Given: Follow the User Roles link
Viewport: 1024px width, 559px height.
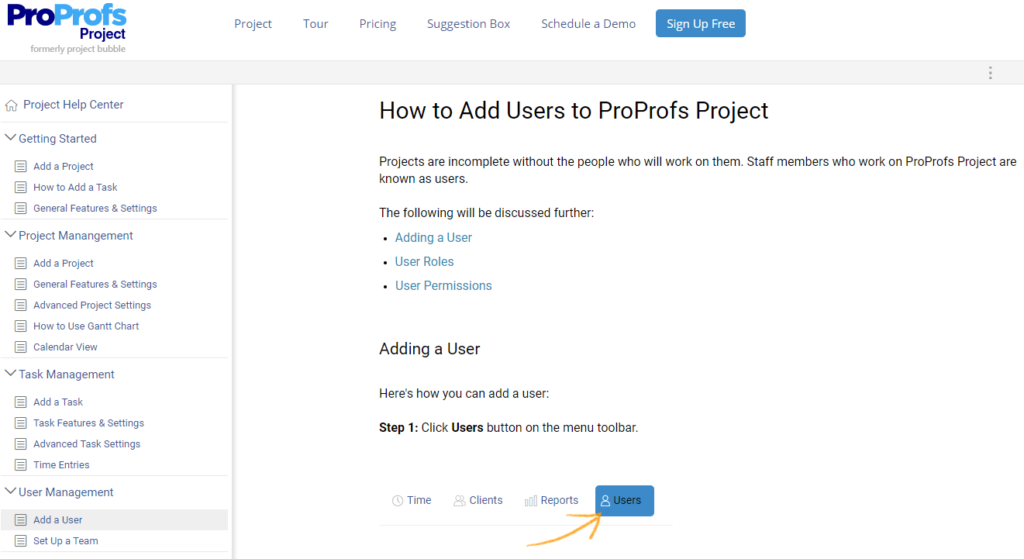Looking at the screenshot, I should 424,262.
